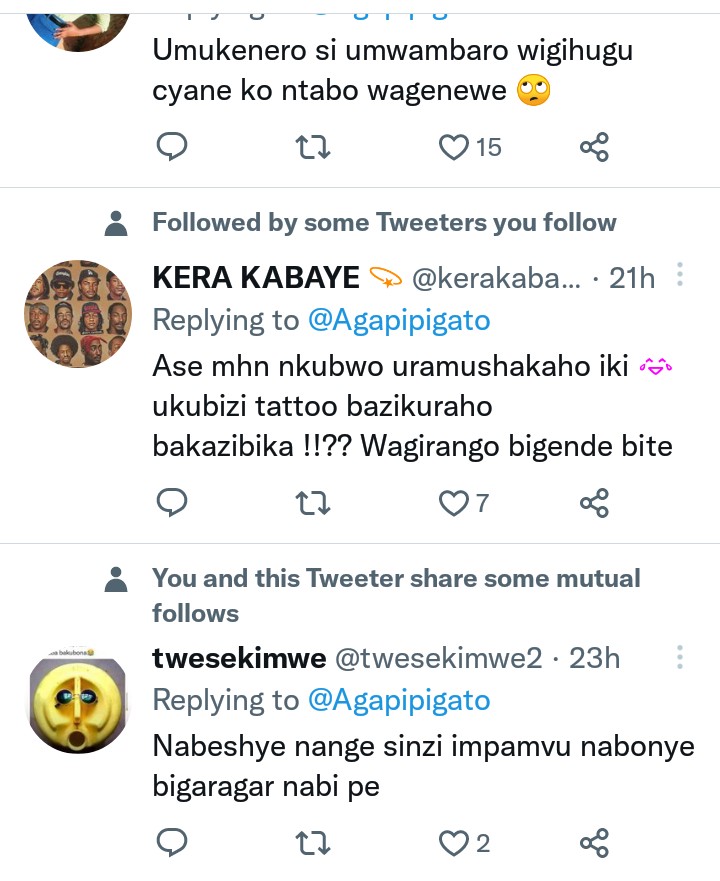This screenshot has width=720, height=881.
Task: Open more options for KERA KABAYE's tweet
Action: point(680,275)
